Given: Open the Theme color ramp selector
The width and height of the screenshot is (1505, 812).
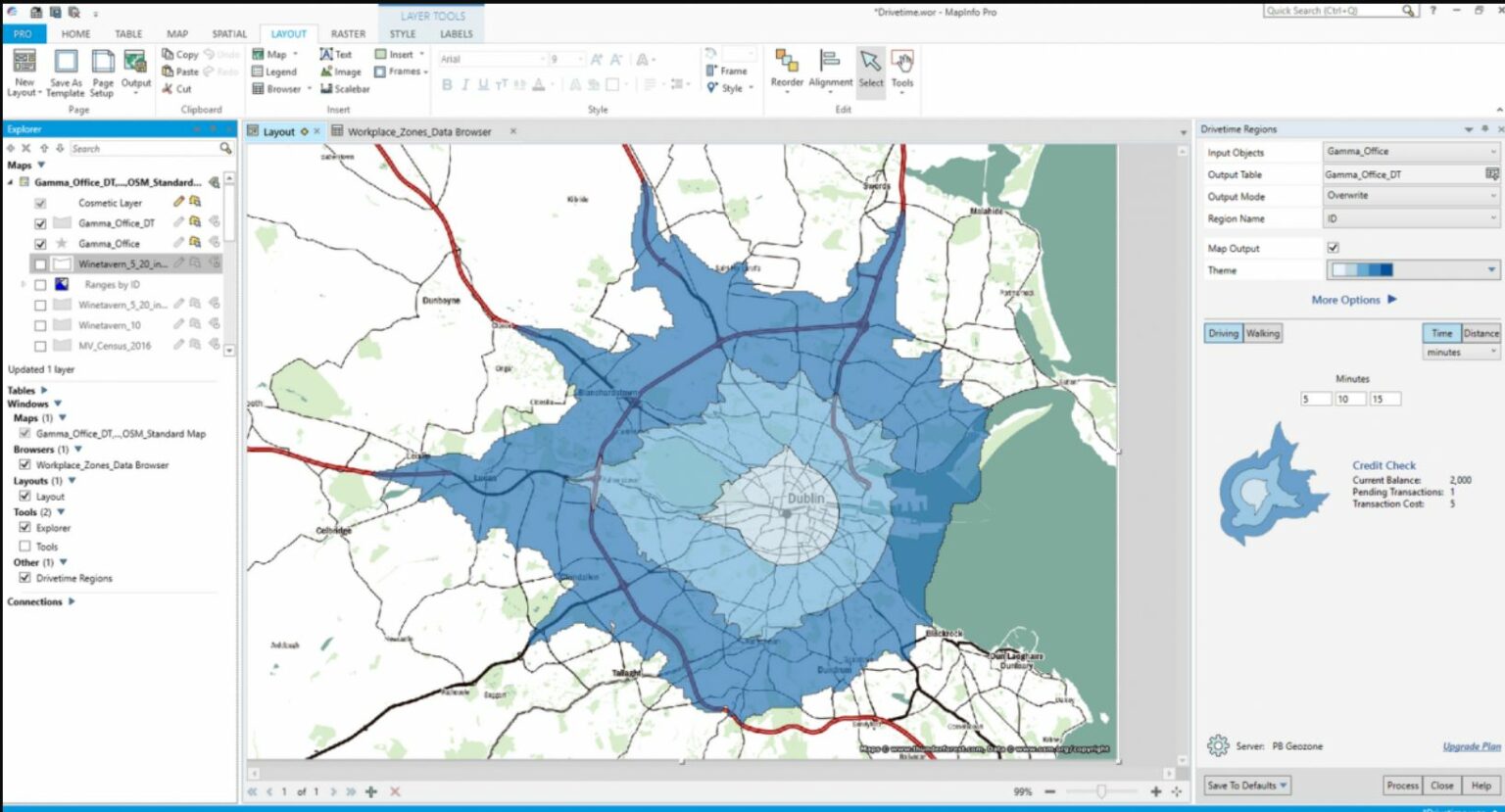Looking at the screenshot, I should click(1412, 270).
